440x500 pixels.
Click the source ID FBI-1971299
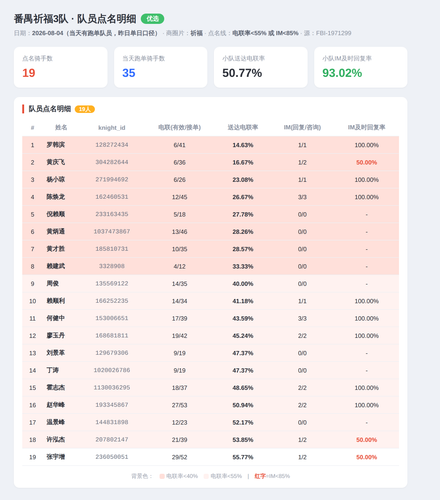click(334, 33)
